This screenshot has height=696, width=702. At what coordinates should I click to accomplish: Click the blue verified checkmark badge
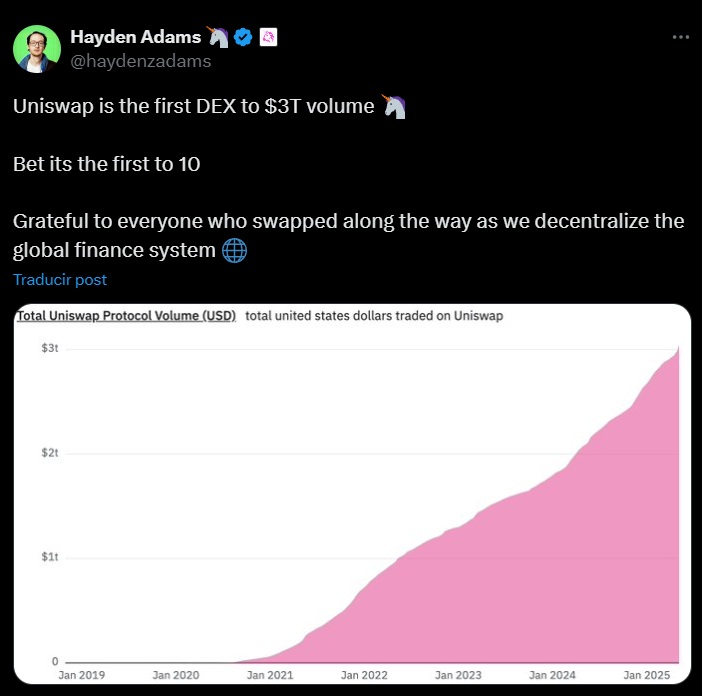point(242,38)
